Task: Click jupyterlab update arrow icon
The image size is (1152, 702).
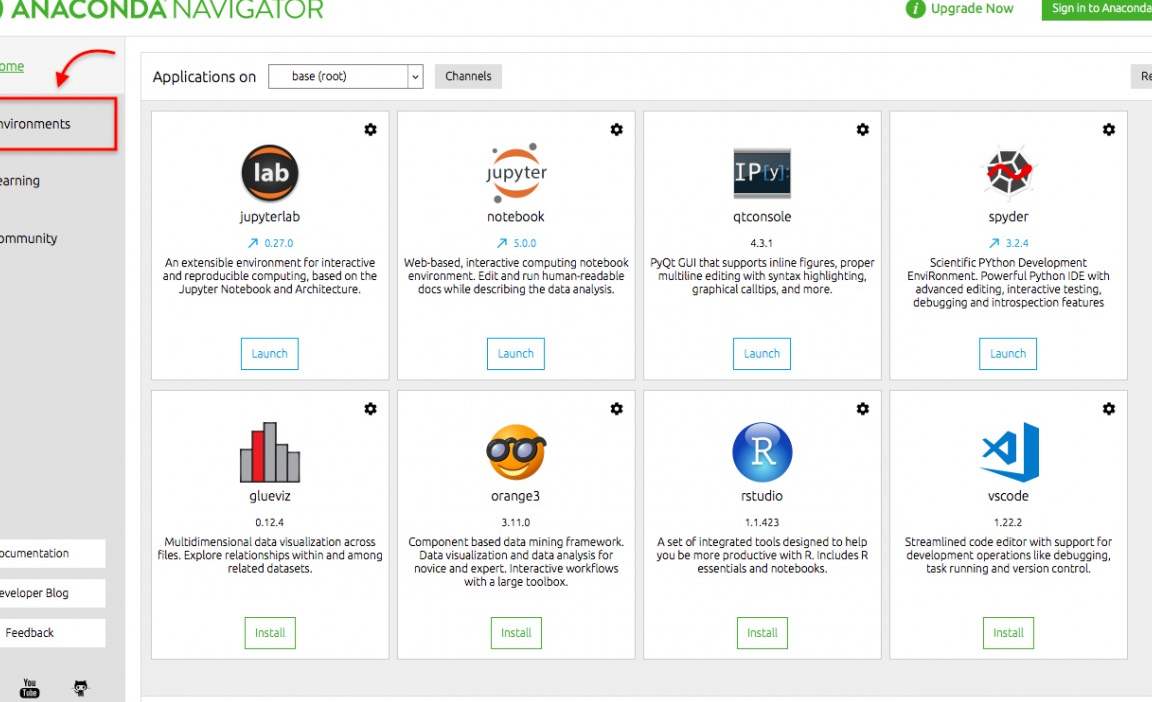Action: 253,243
